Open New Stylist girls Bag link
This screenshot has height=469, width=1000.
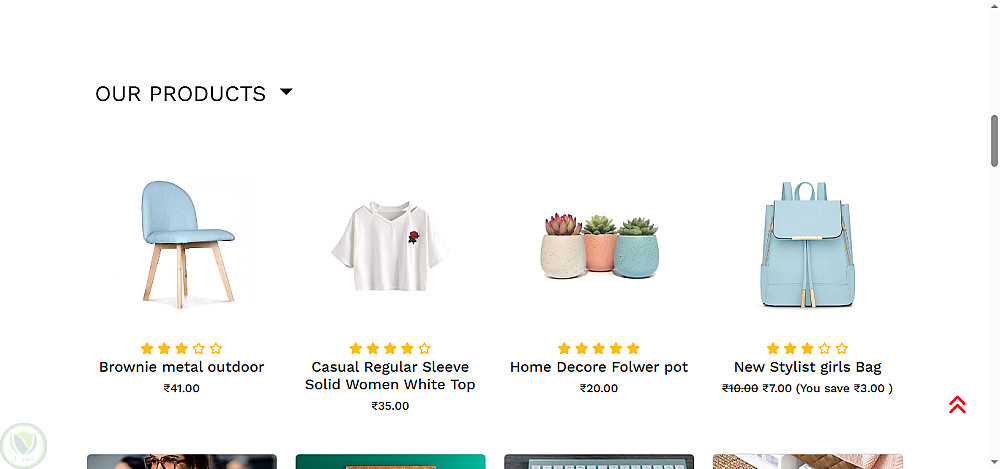click(807, 367)
